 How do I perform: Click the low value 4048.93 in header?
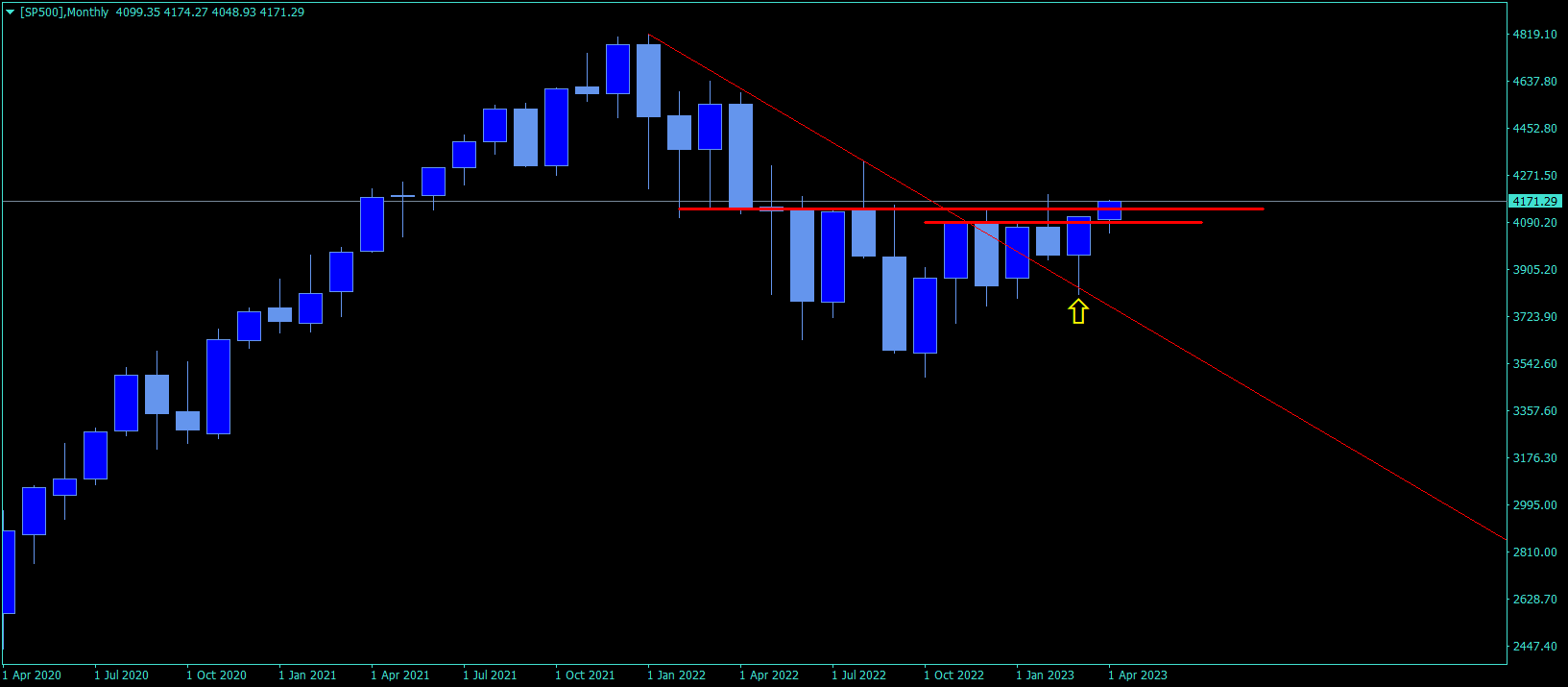[234, 12]
